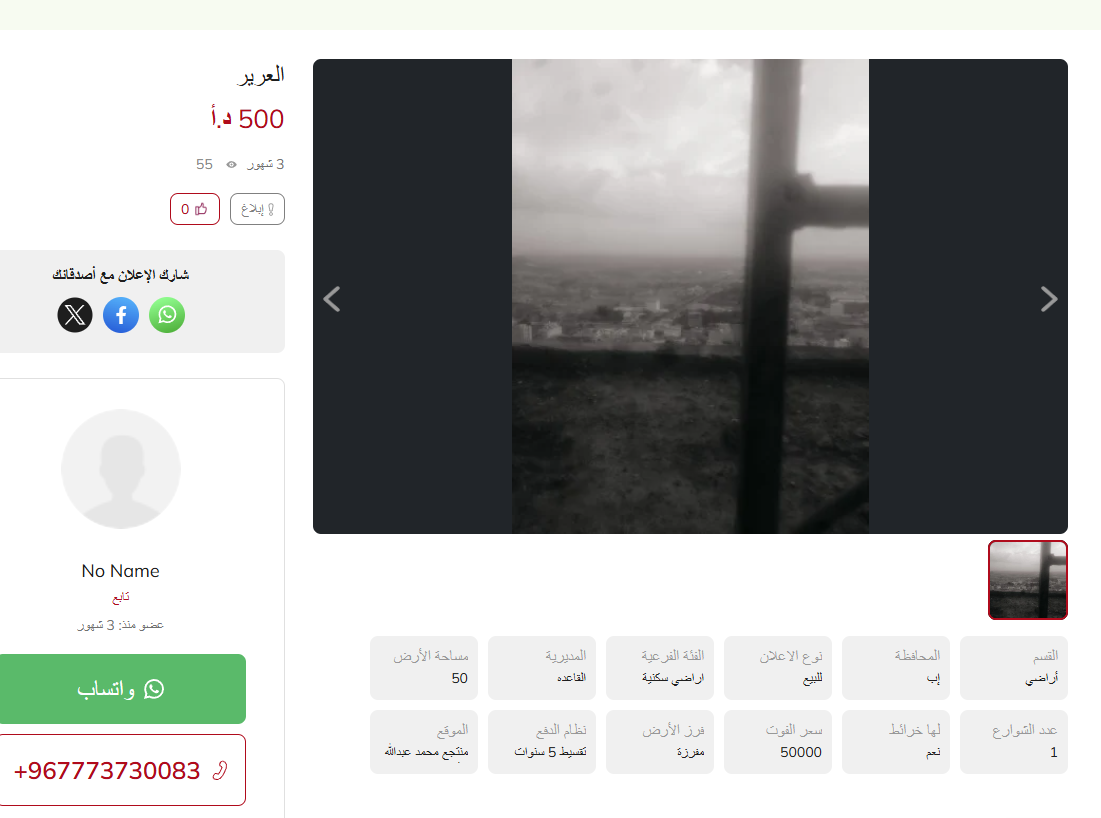Go to next image in gallery
The height and width of the screenshot is (818, 1101).
tap(1048, 299)
